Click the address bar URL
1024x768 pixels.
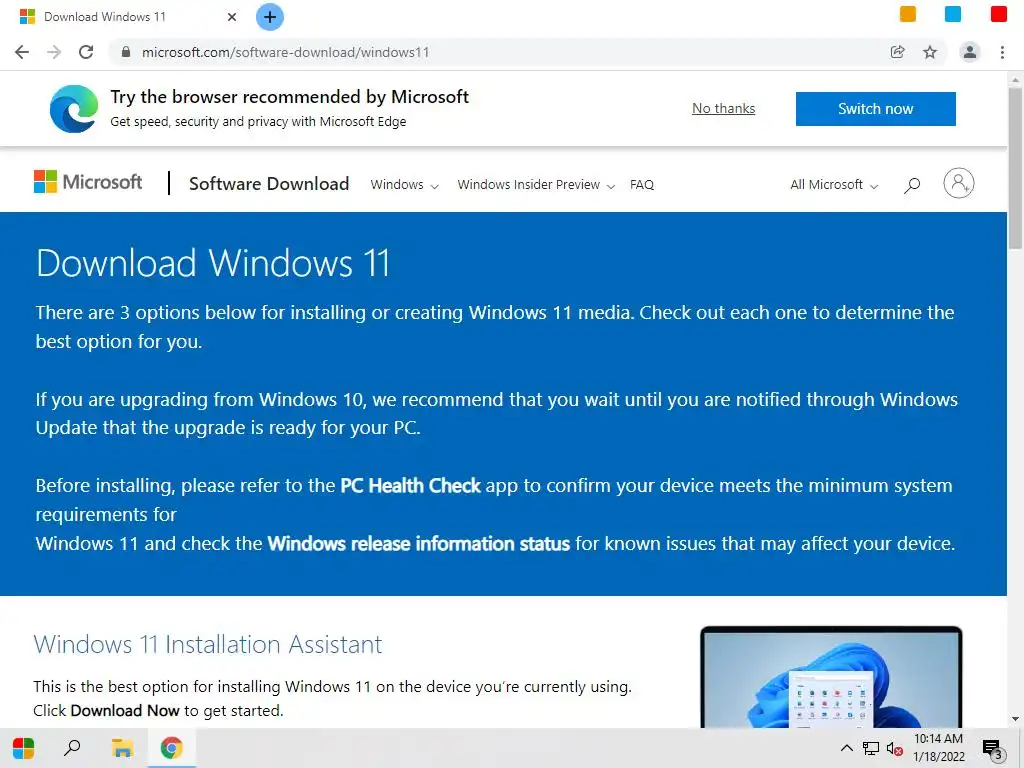click(x=285, y=52)
